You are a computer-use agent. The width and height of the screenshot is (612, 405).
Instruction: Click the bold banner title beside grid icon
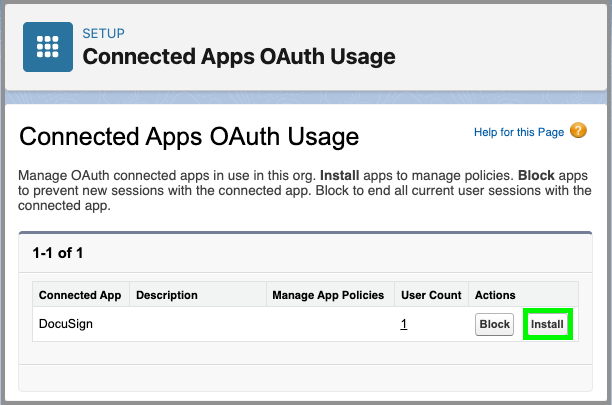tap(238, 56)
